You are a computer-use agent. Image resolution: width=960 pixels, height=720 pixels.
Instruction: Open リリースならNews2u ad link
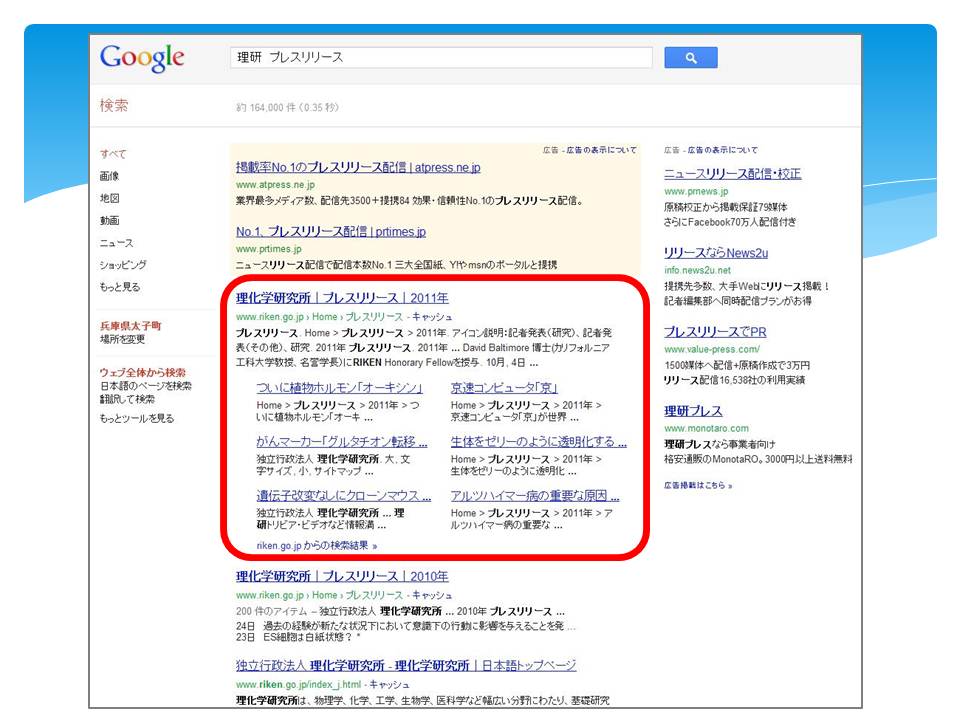(x=716, y=253)
